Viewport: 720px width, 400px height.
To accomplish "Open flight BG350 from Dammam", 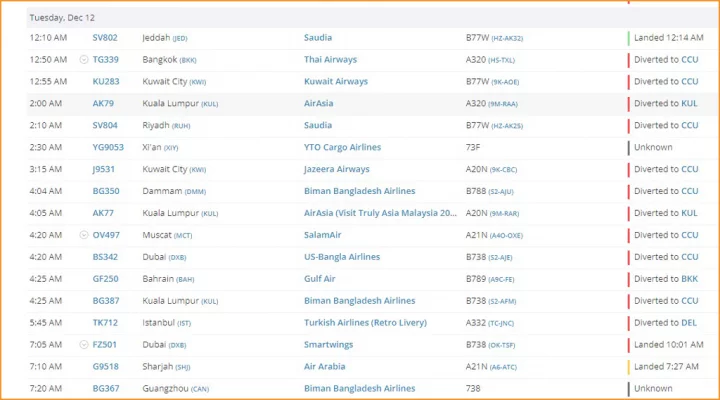I will click(x=106, y=191).
